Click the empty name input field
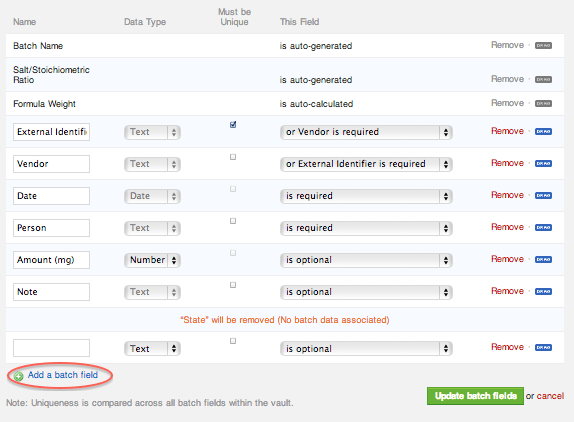The width and height of the screenshot is (574, 422). 51,348
